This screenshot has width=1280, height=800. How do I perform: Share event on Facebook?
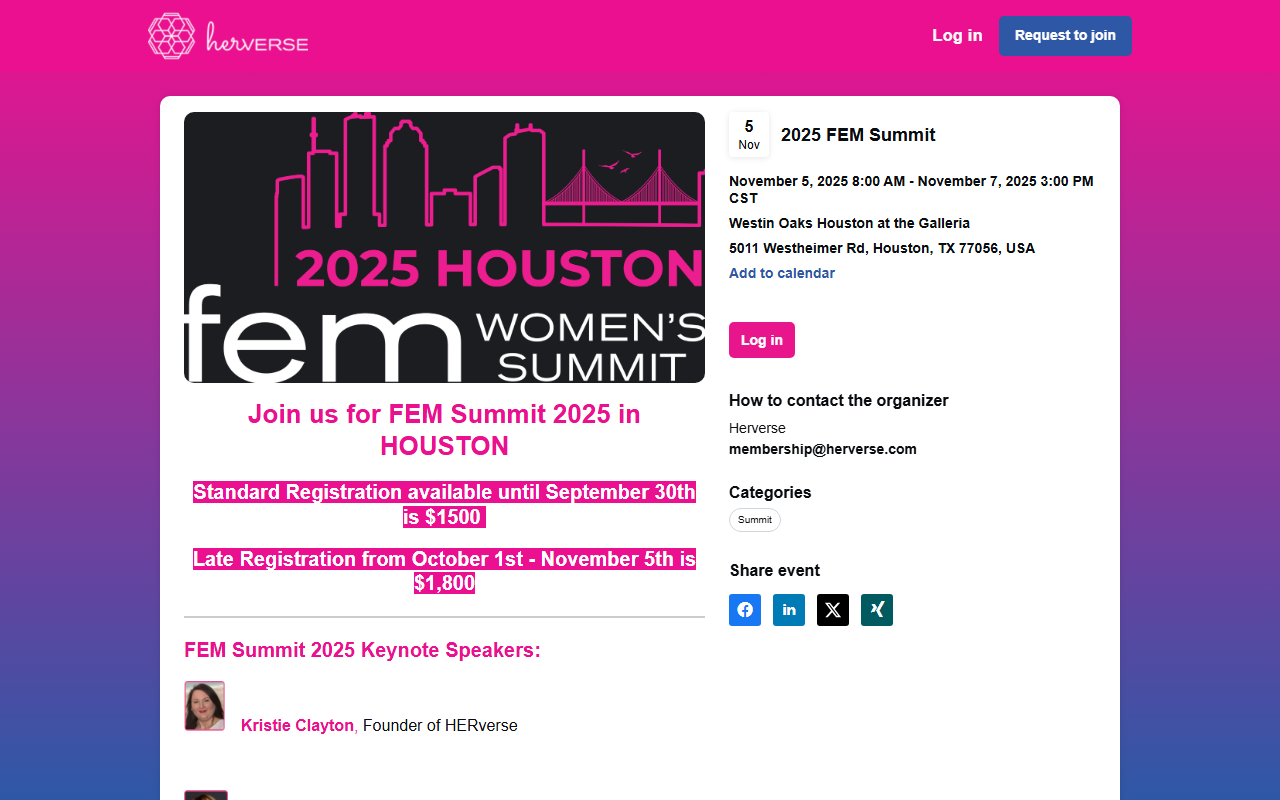click(x=745, y=610)
